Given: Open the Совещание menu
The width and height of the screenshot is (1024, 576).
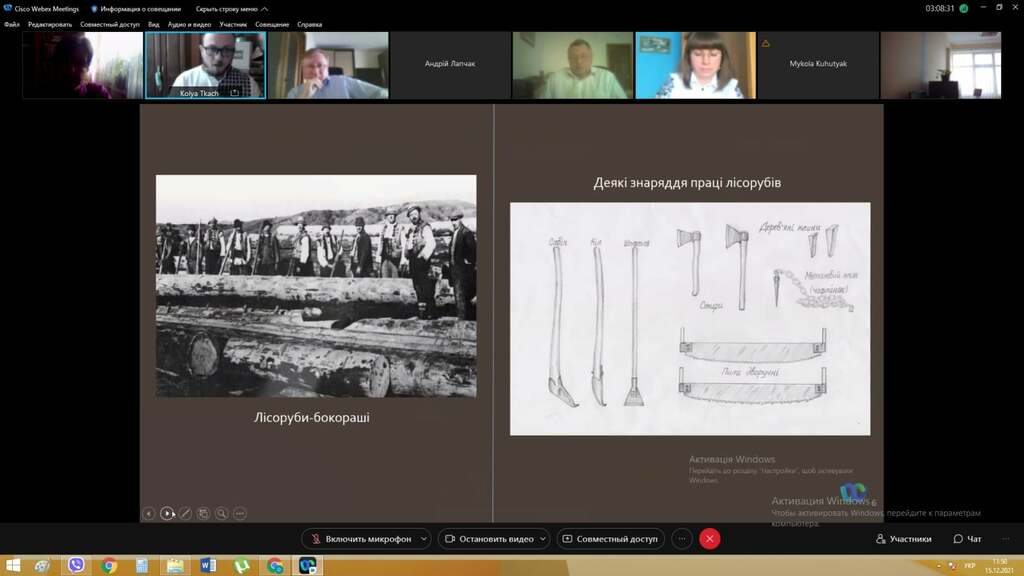Looking at the screenshot, I should click(x=271, y=24).
